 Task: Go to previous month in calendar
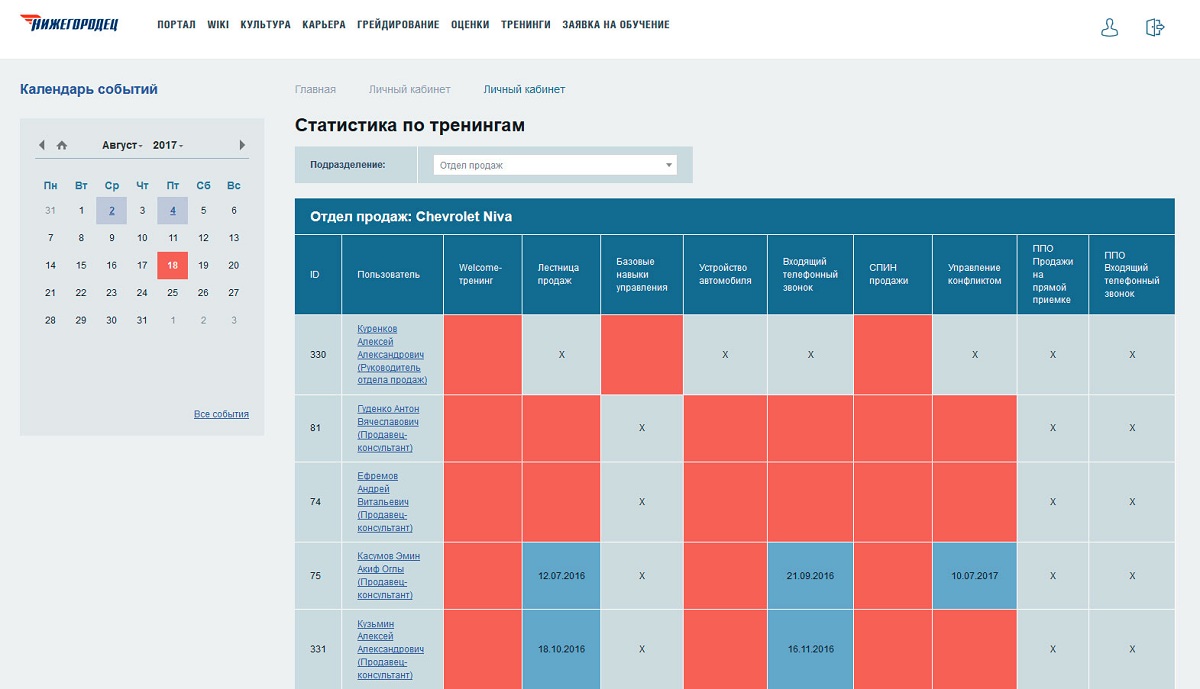tap(42, 145)
